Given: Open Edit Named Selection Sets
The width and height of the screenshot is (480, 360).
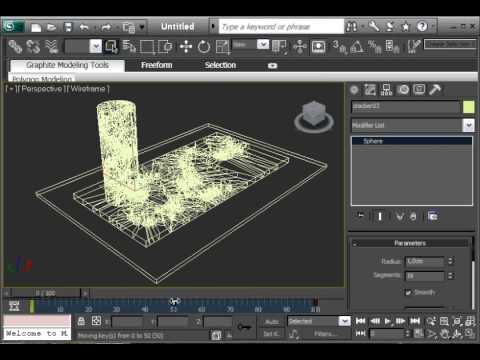Looking at the screenshot, I should click(414, 47).
